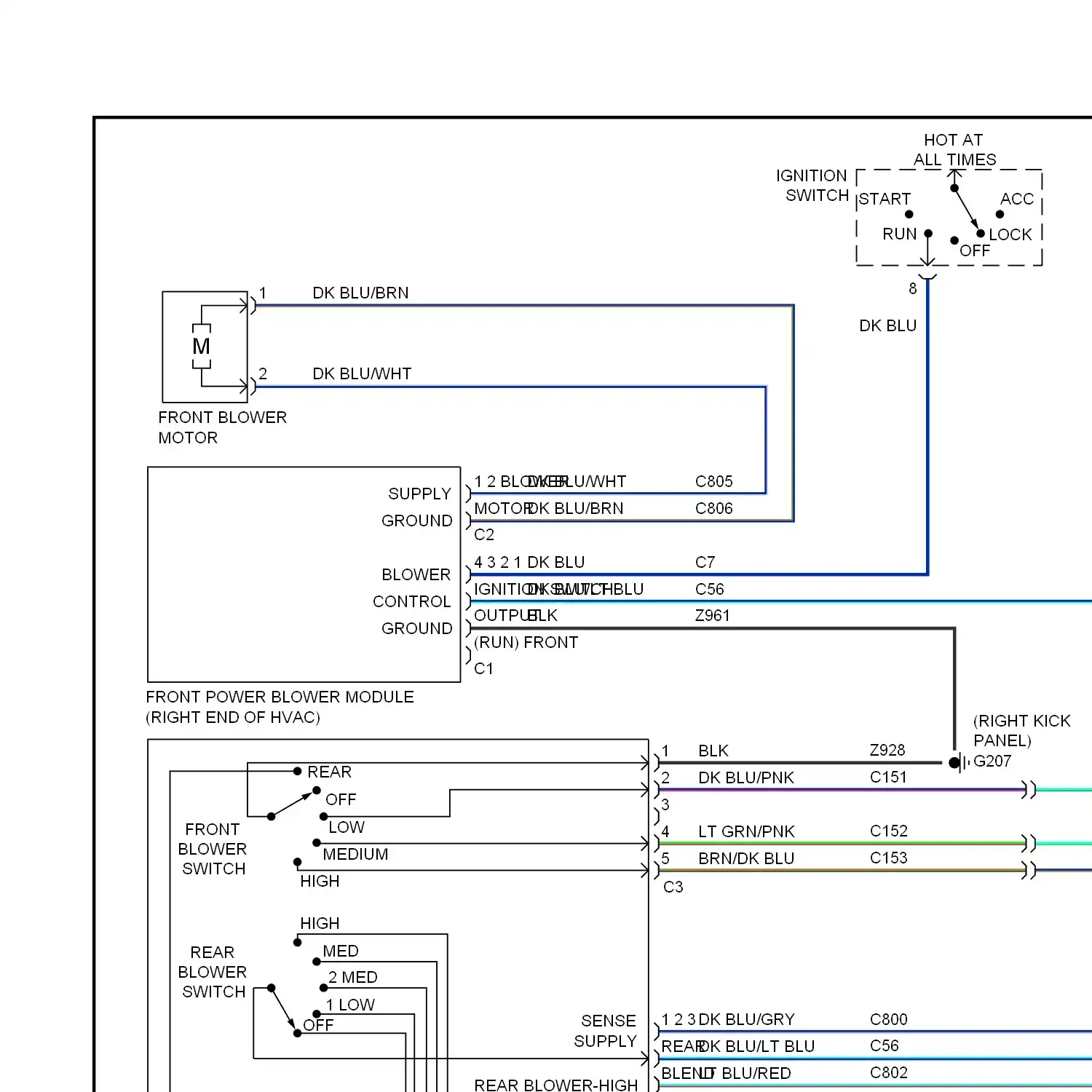Select circuit code C806

point(714,509)
